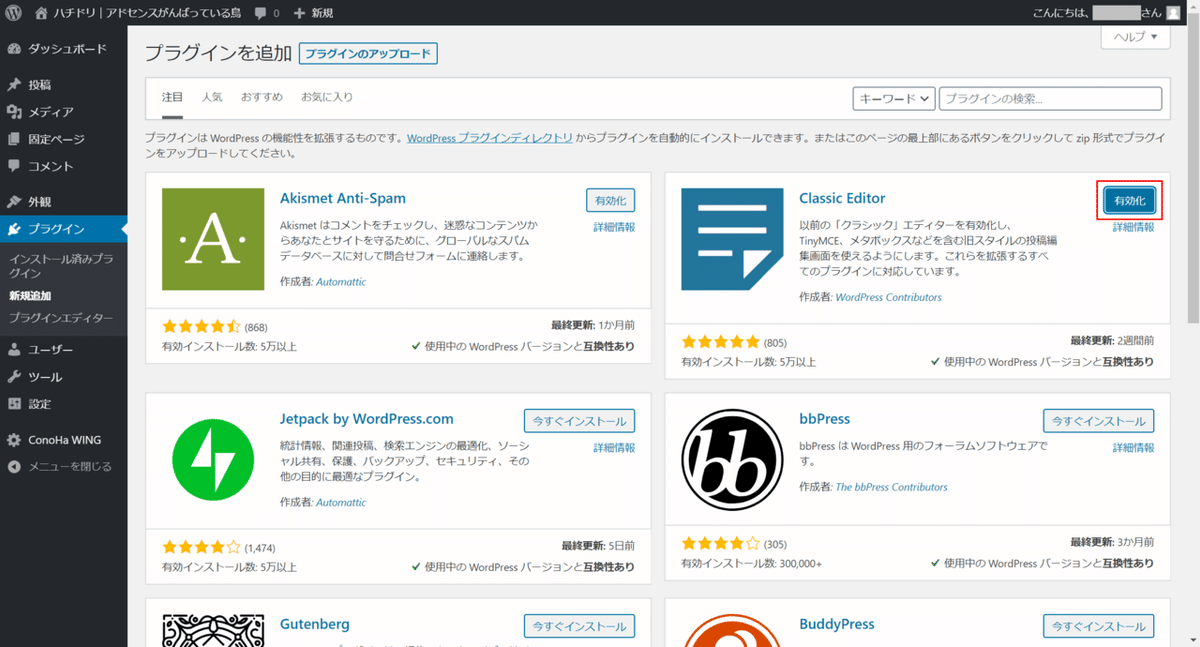Expand the ヘルプ help dropdown
This screenshot has height=647, width=1200.
pyautogui.click(x=1135, y=37)
